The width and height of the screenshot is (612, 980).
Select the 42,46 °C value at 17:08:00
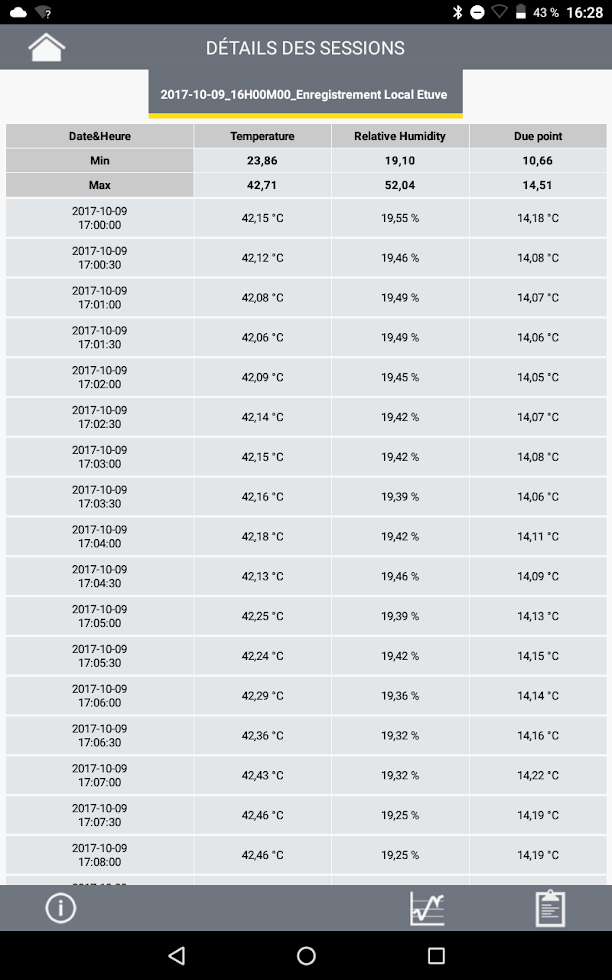263,855
